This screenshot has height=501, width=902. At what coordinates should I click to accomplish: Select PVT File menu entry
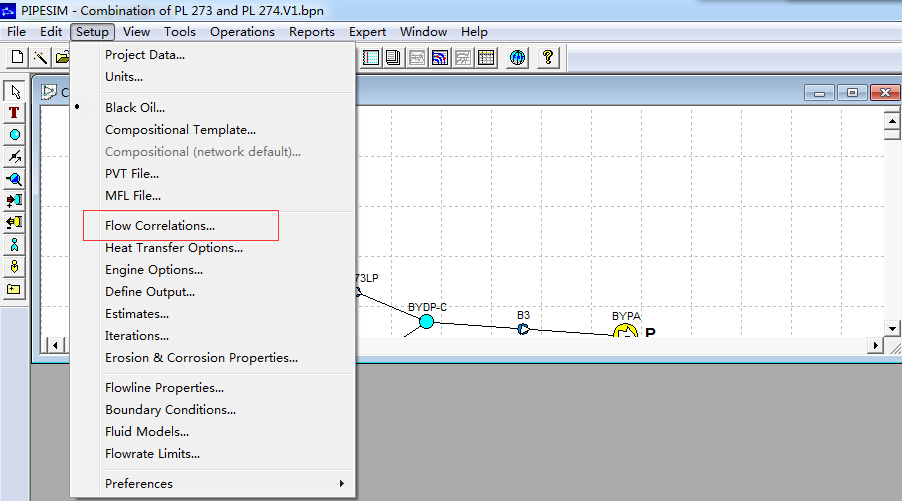pyautogui.click(x=132, y=174)
